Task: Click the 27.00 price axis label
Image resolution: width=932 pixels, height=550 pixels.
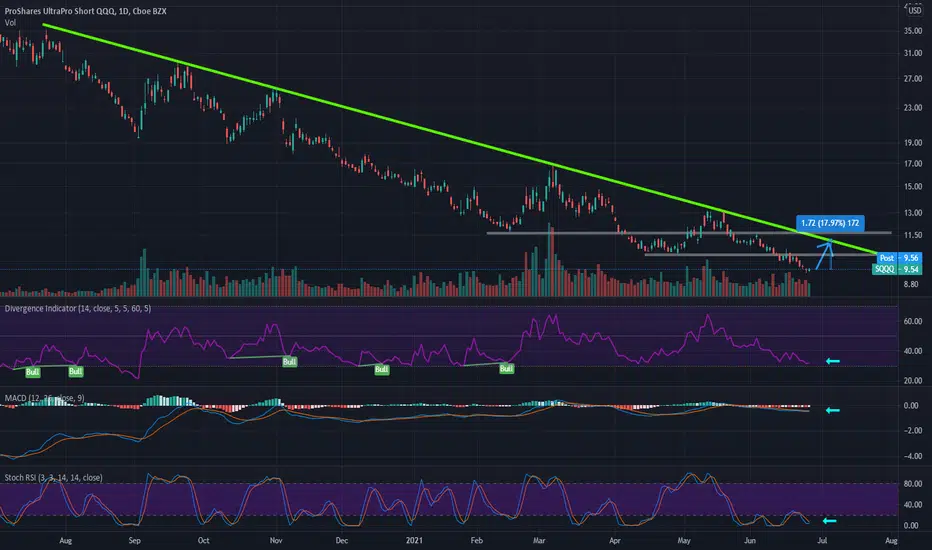Action: coord(912,79)
